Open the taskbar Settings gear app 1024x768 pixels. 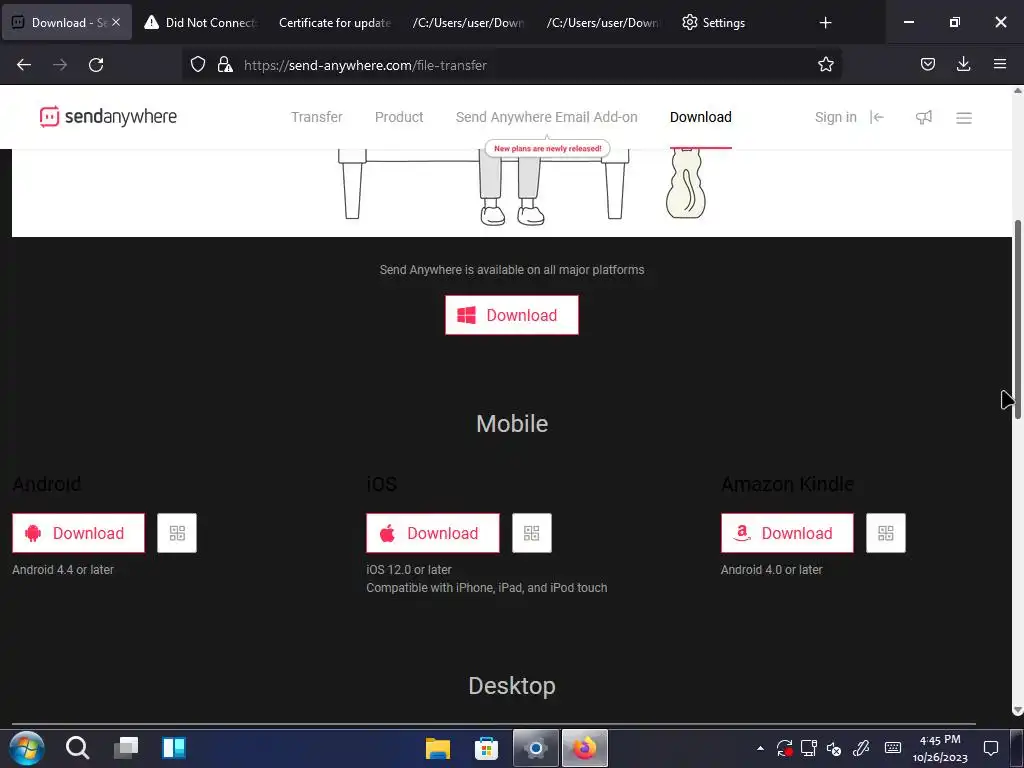536,748
